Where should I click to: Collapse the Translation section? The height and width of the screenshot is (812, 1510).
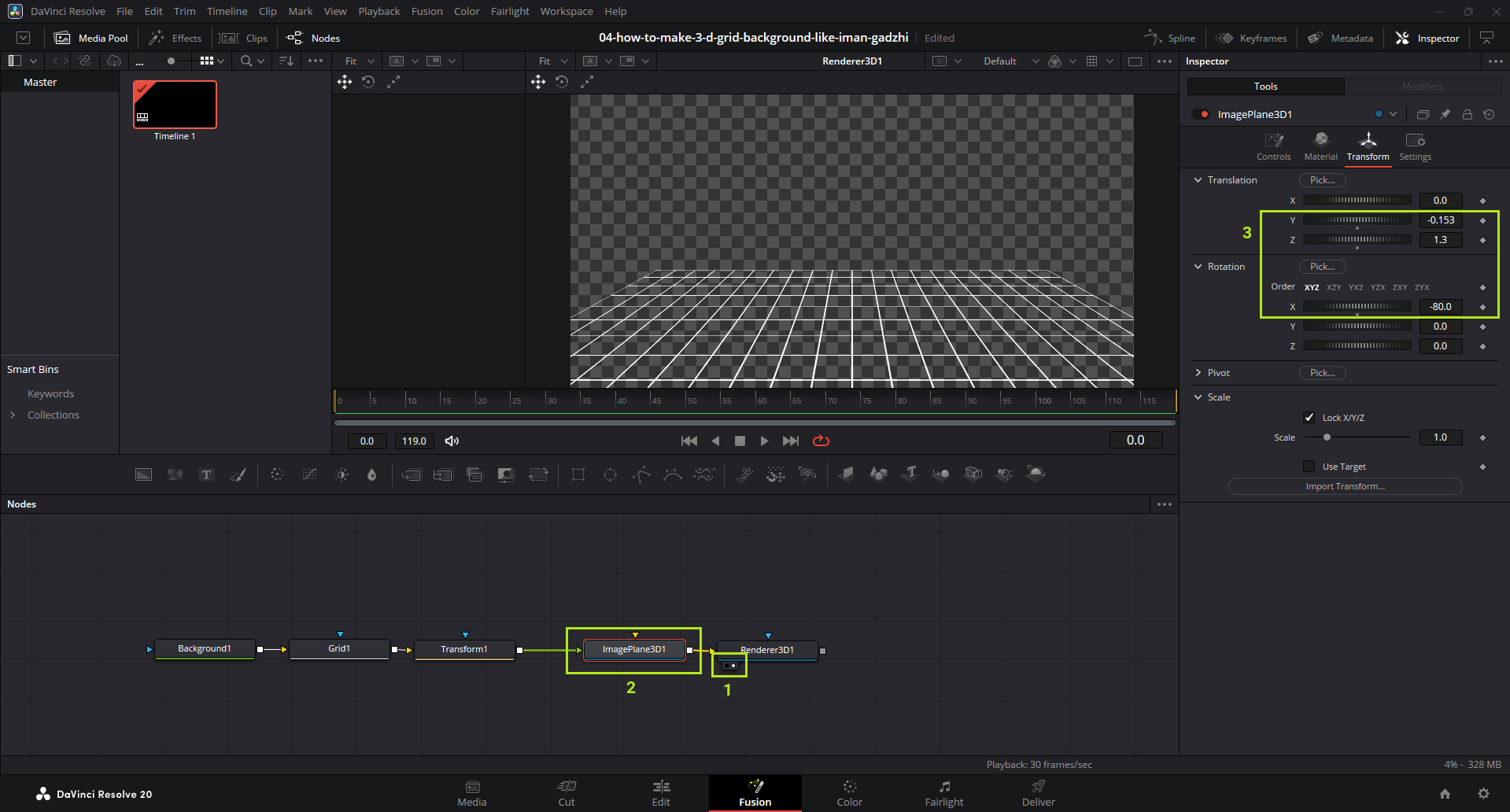(x=1198, y=180)
